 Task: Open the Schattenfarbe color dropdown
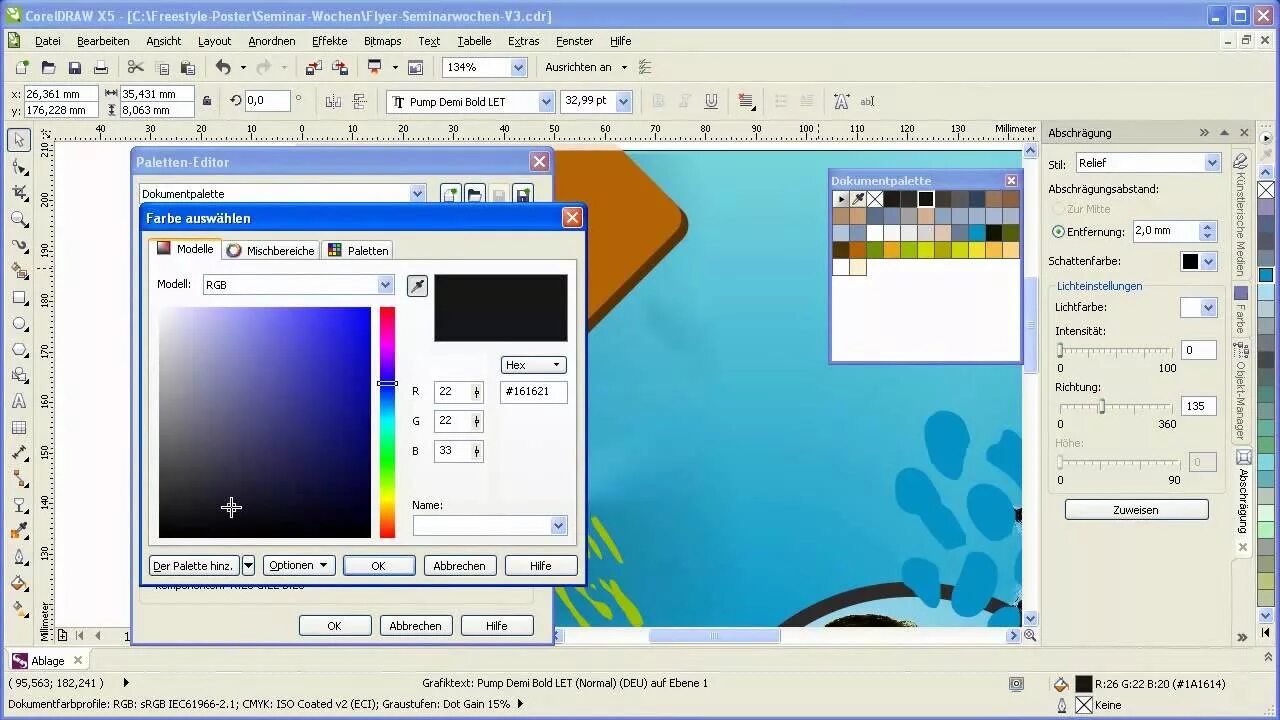(1209, 262)
